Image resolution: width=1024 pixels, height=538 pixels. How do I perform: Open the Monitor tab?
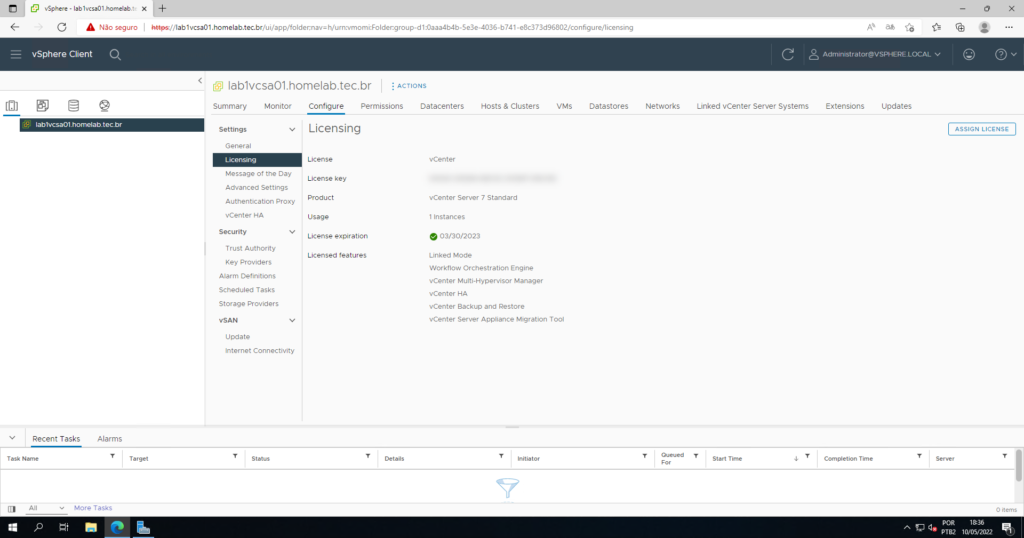coord(278,106)
